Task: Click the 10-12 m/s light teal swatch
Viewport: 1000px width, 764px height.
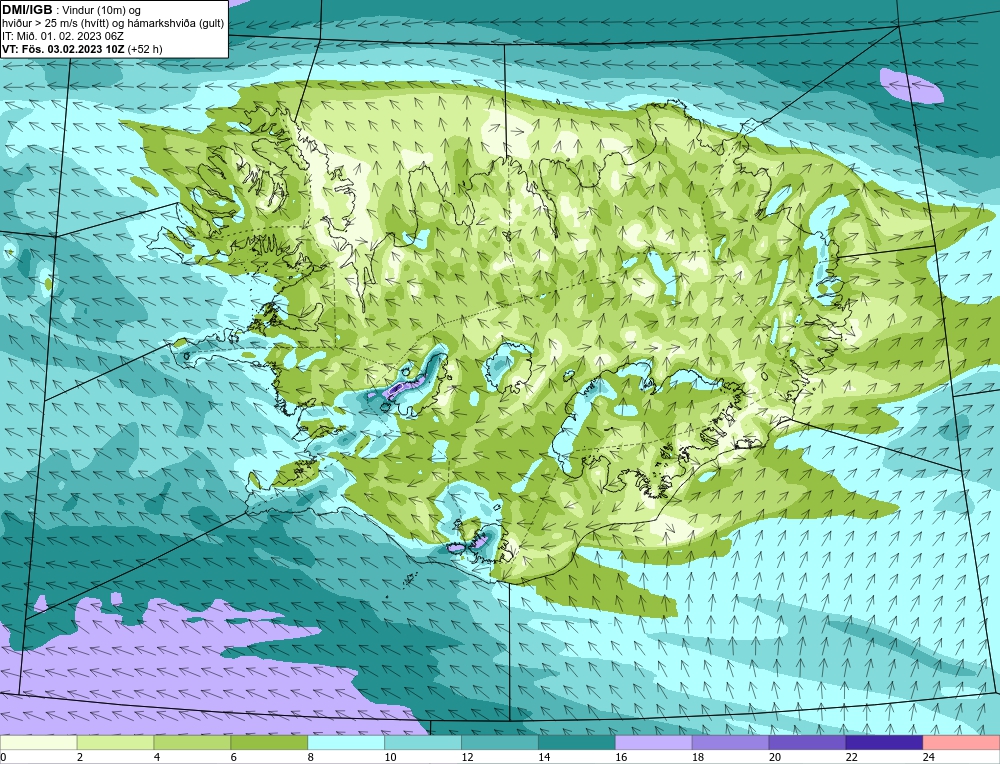Action: point(423,743)
